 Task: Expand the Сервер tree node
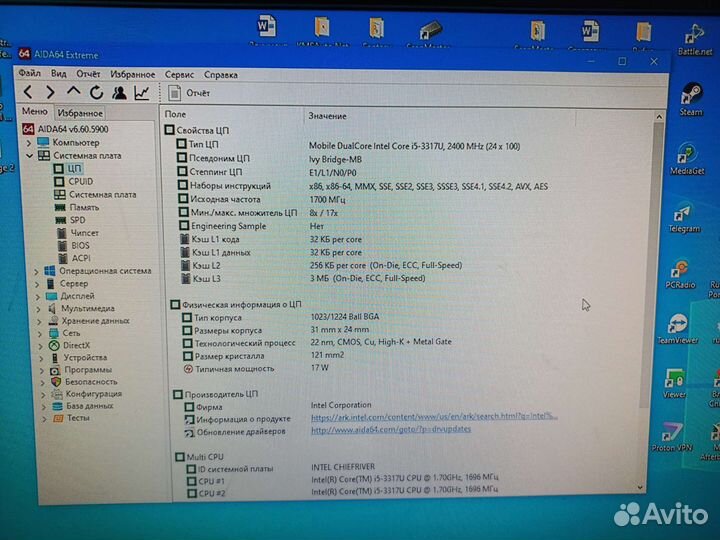pyautogui.click(x=37, y=284)
